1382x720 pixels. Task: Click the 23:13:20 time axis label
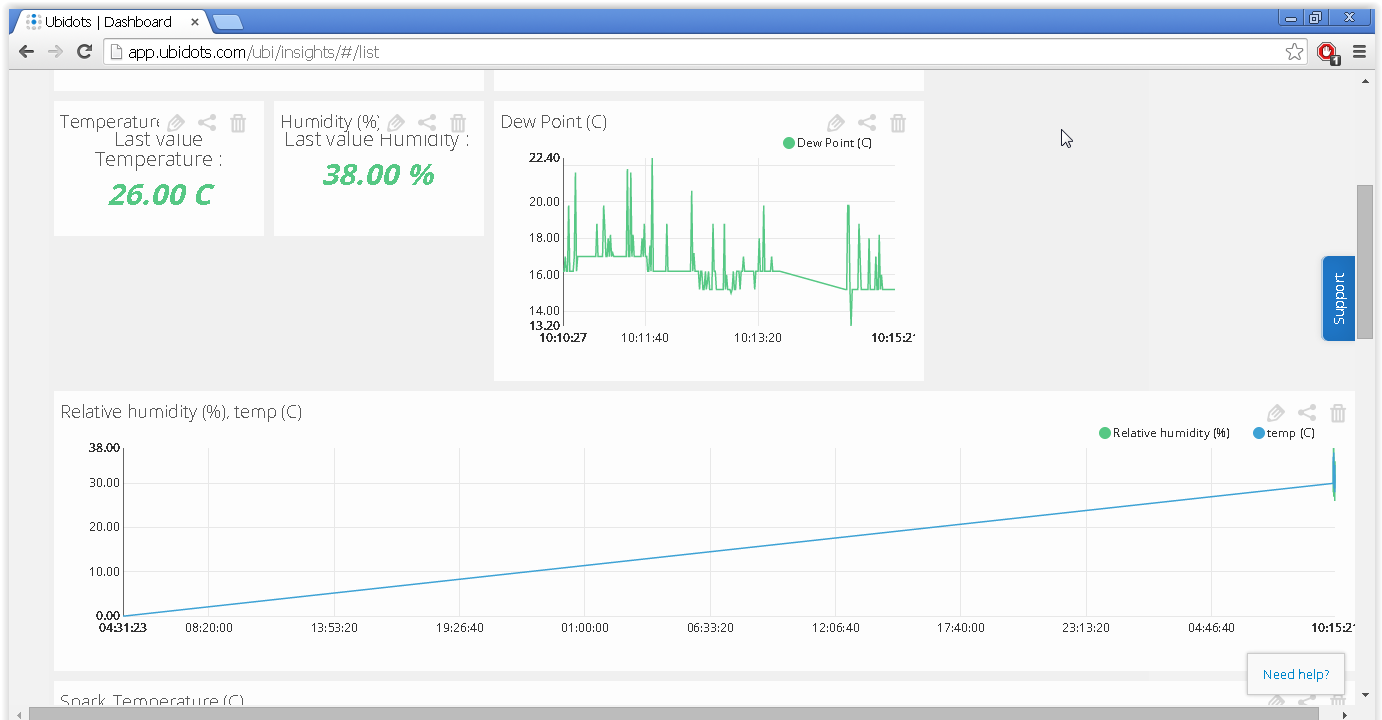pos(1085,628)
